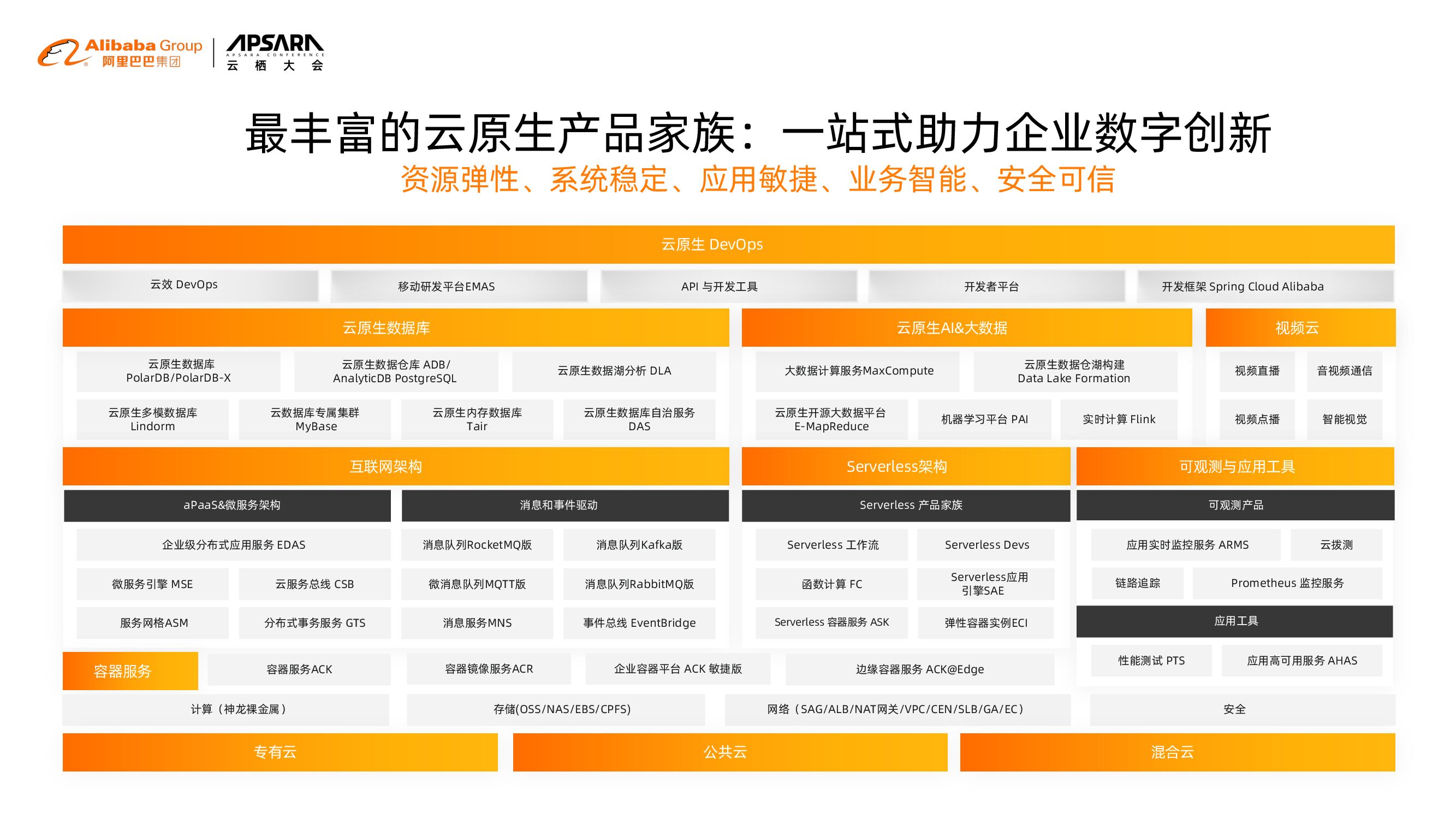
Task: Open the PolarDB/PolarDB-X product box
Action: click(x=179, y=371)
